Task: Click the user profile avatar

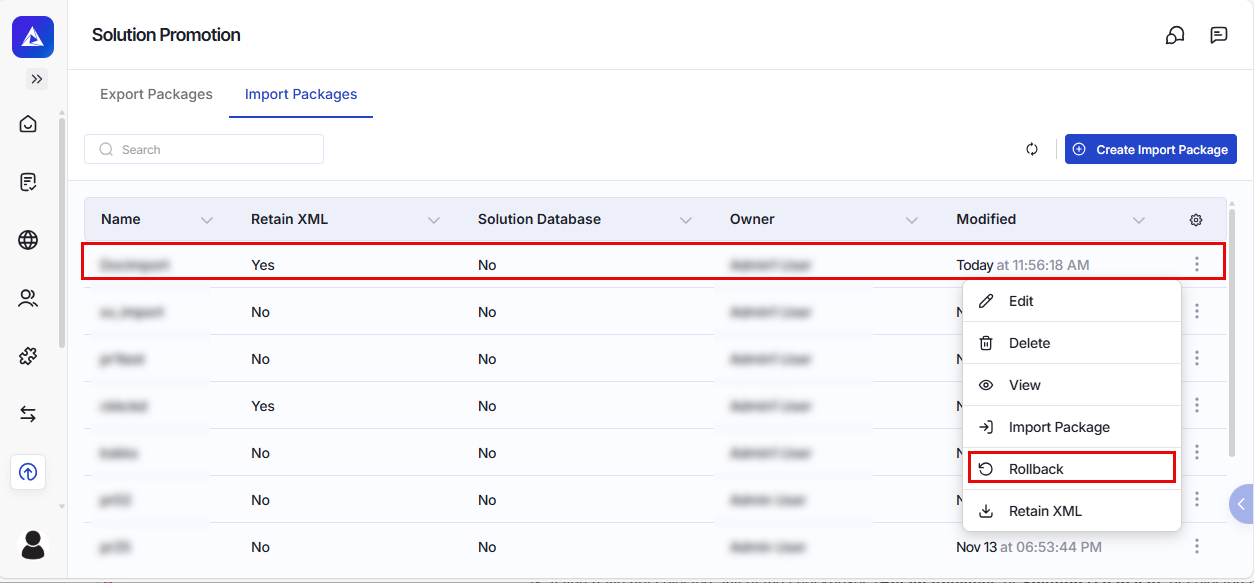Action: coord(33,544)
